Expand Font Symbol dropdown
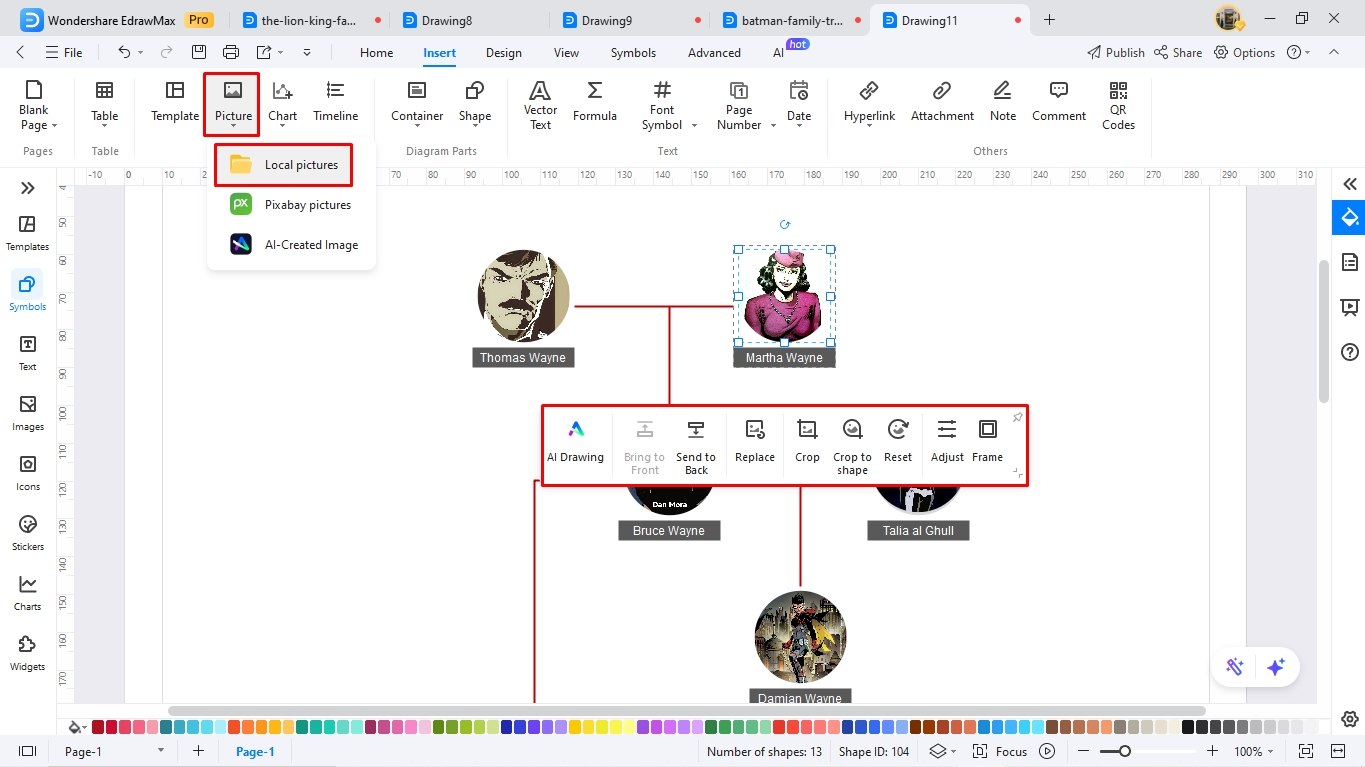The height and width of the screenshot is (767, 1365). 693,126
